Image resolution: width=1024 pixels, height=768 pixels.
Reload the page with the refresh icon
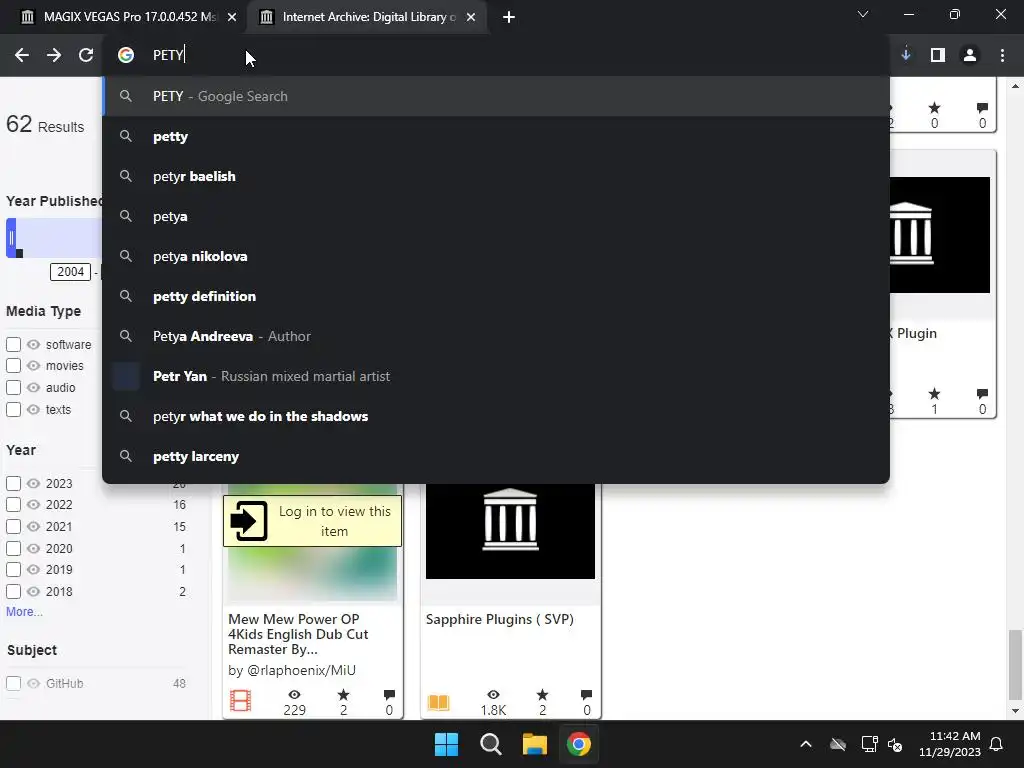pyautogui.click(x=86, y=56)
